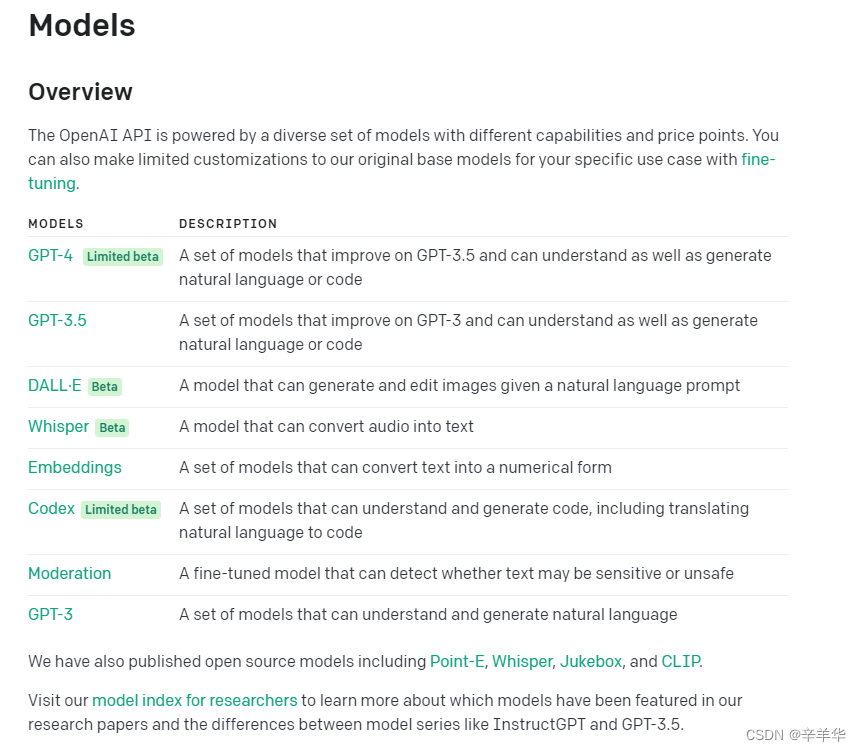This screenshot has height=751, width=861.
Task: Open the Point-E open source link
Action: 457,662
